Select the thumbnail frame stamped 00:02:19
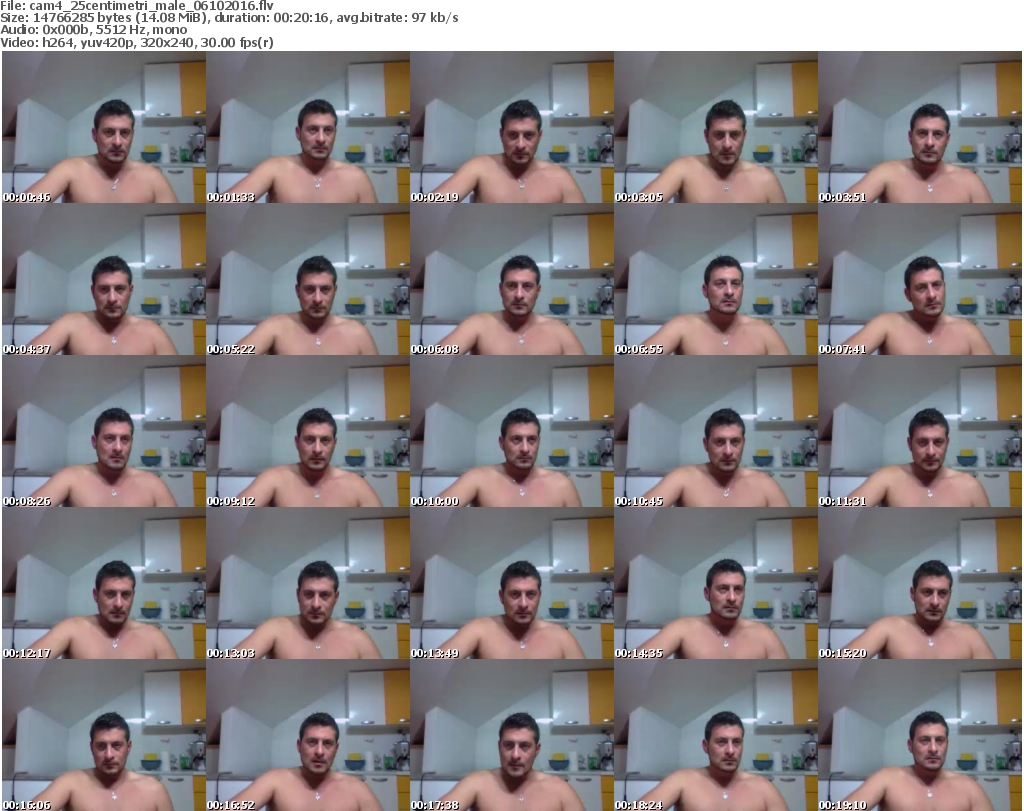 (x=512, y=127)
